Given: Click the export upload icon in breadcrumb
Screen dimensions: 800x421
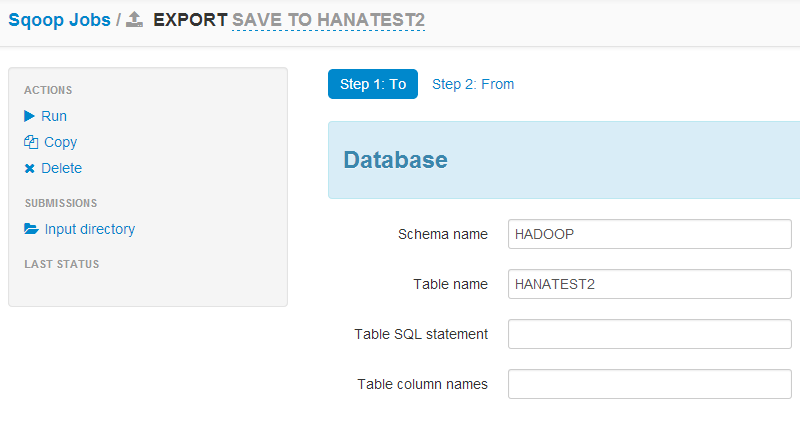Looking at the screenshot, I should click(135, 20).
